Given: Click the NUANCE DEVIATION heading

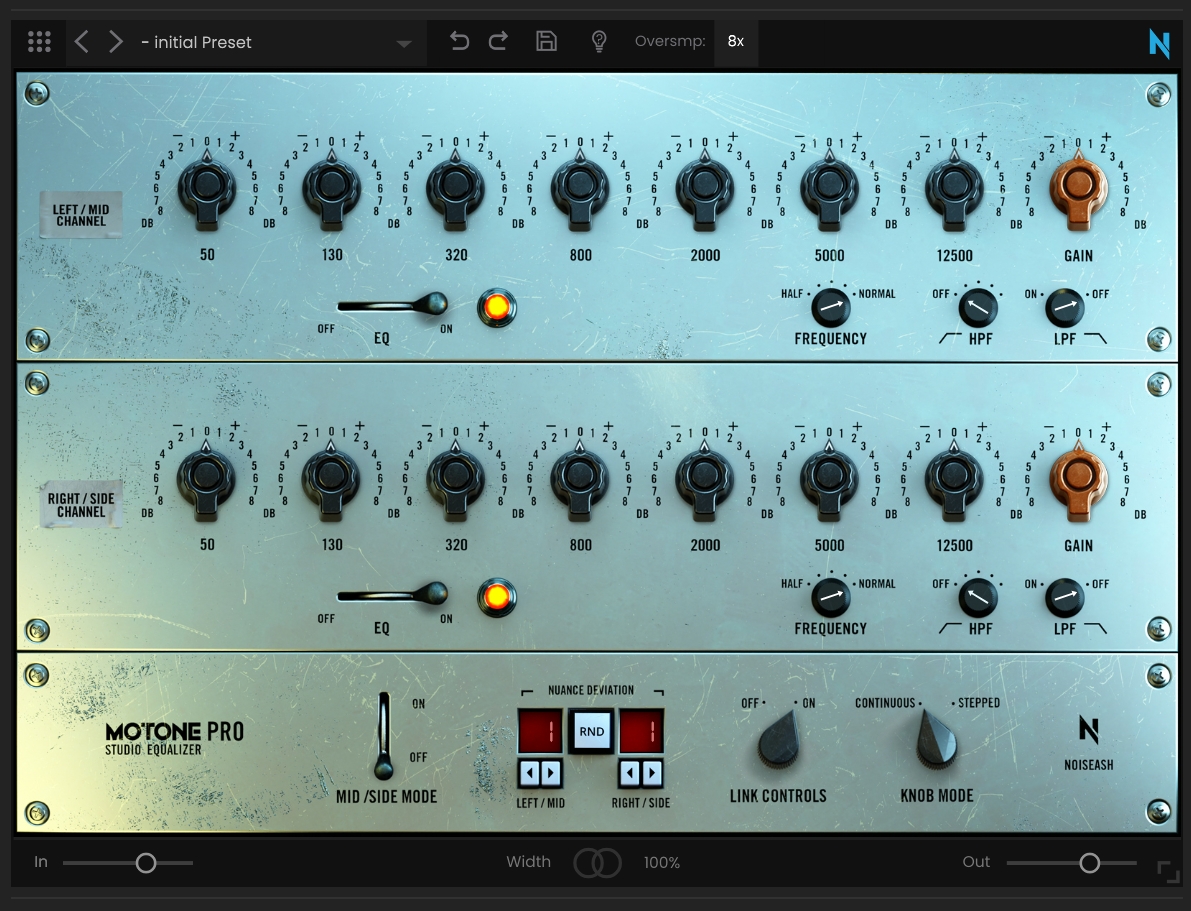Looking at the screenshot, I should point(591,690).
